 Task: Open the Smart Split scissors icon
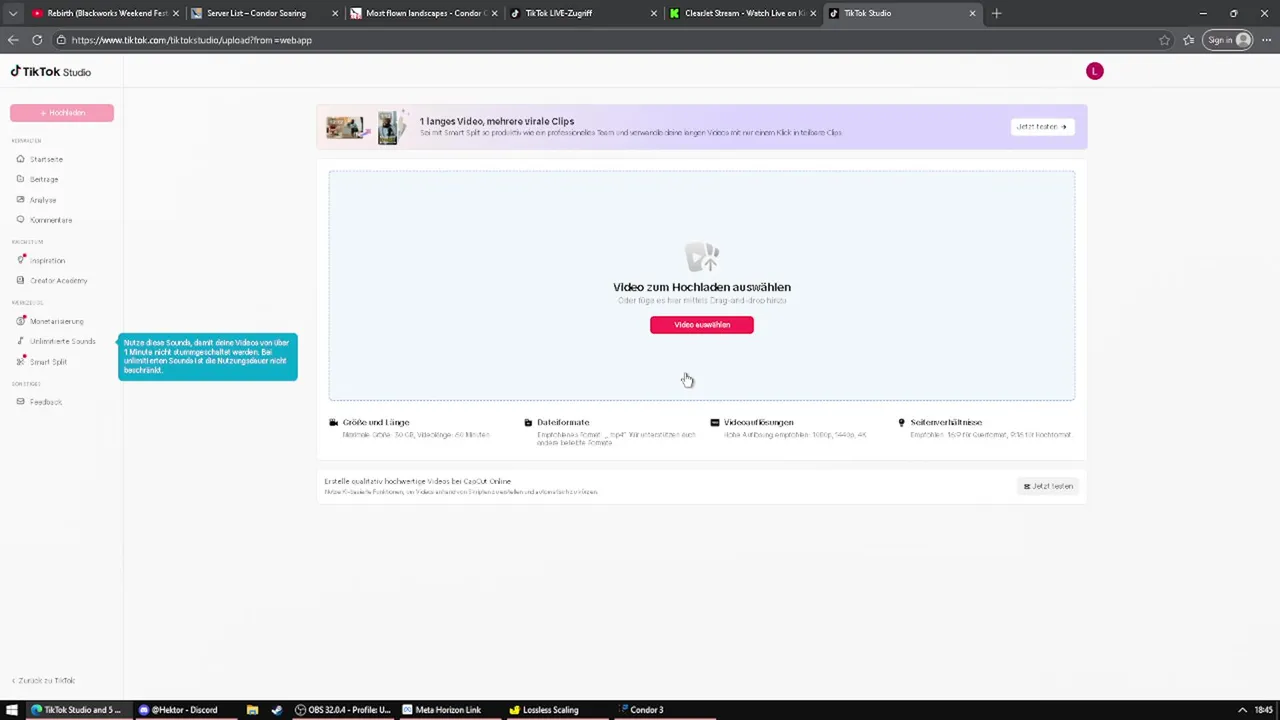click(x=20, y=362)
